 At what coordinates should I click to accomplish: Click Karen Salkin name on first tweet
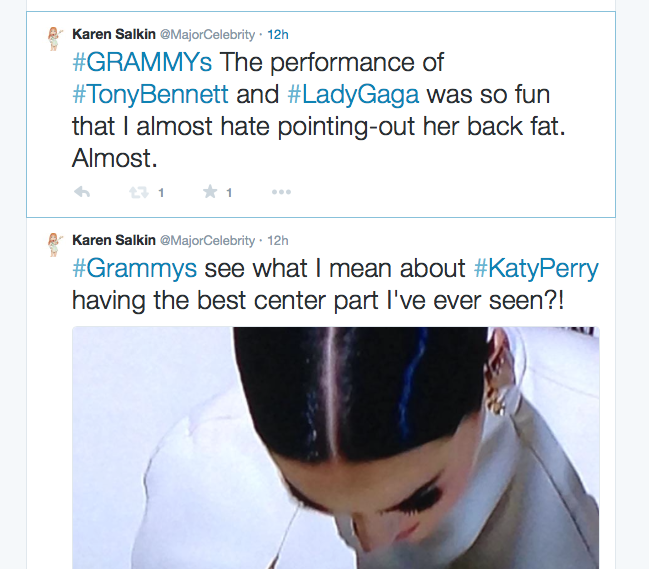114,34
